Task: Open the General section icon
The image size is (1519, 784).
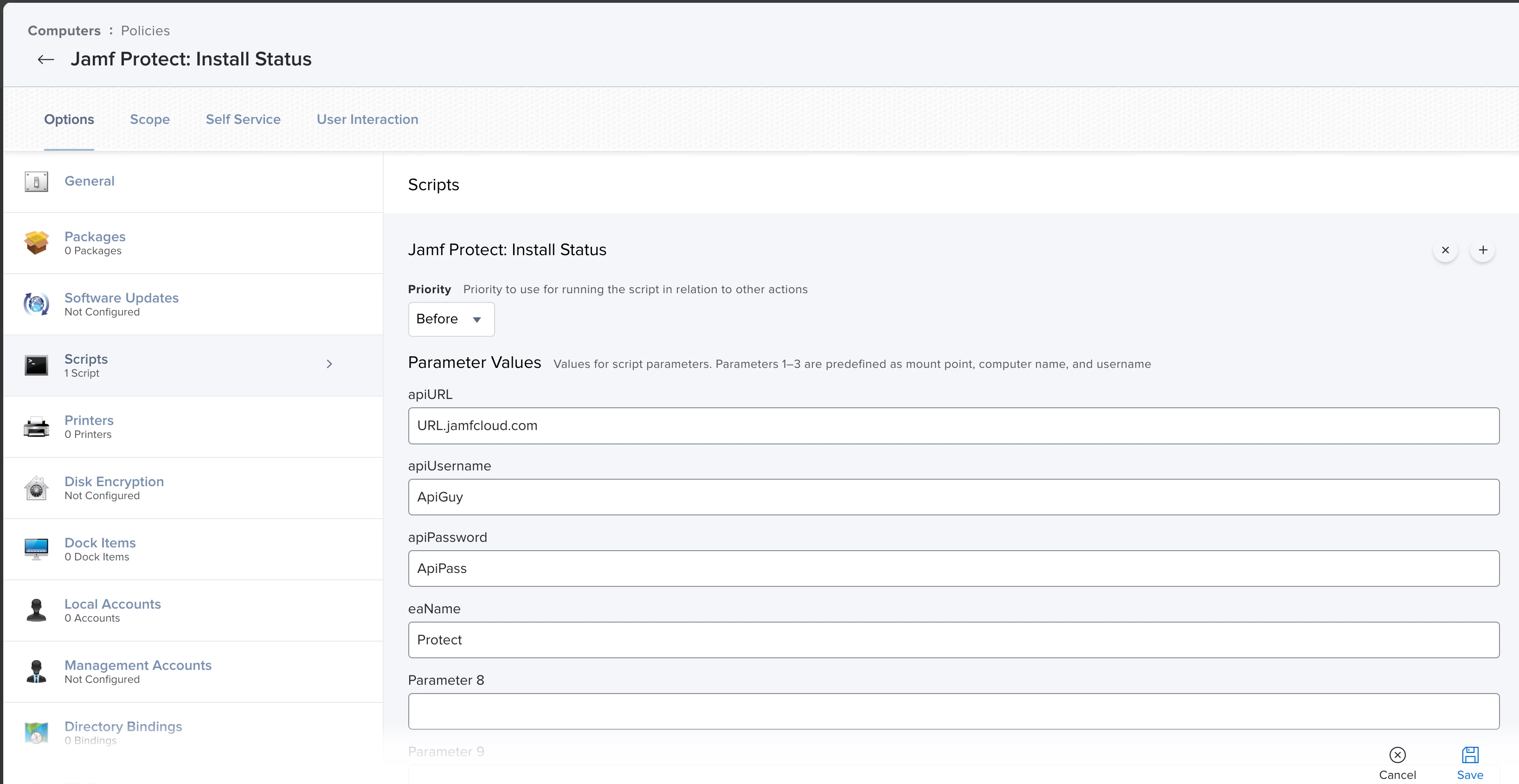Action: 37,181
